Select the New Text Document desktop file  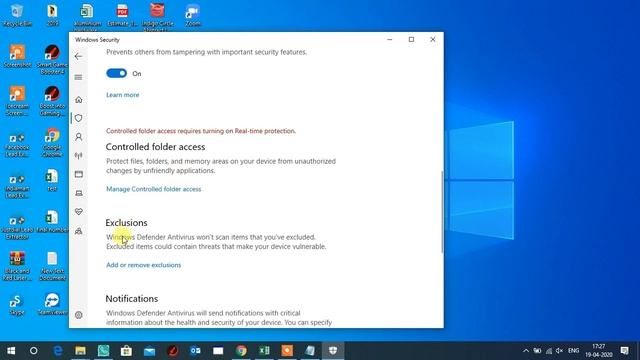[52, 266]
